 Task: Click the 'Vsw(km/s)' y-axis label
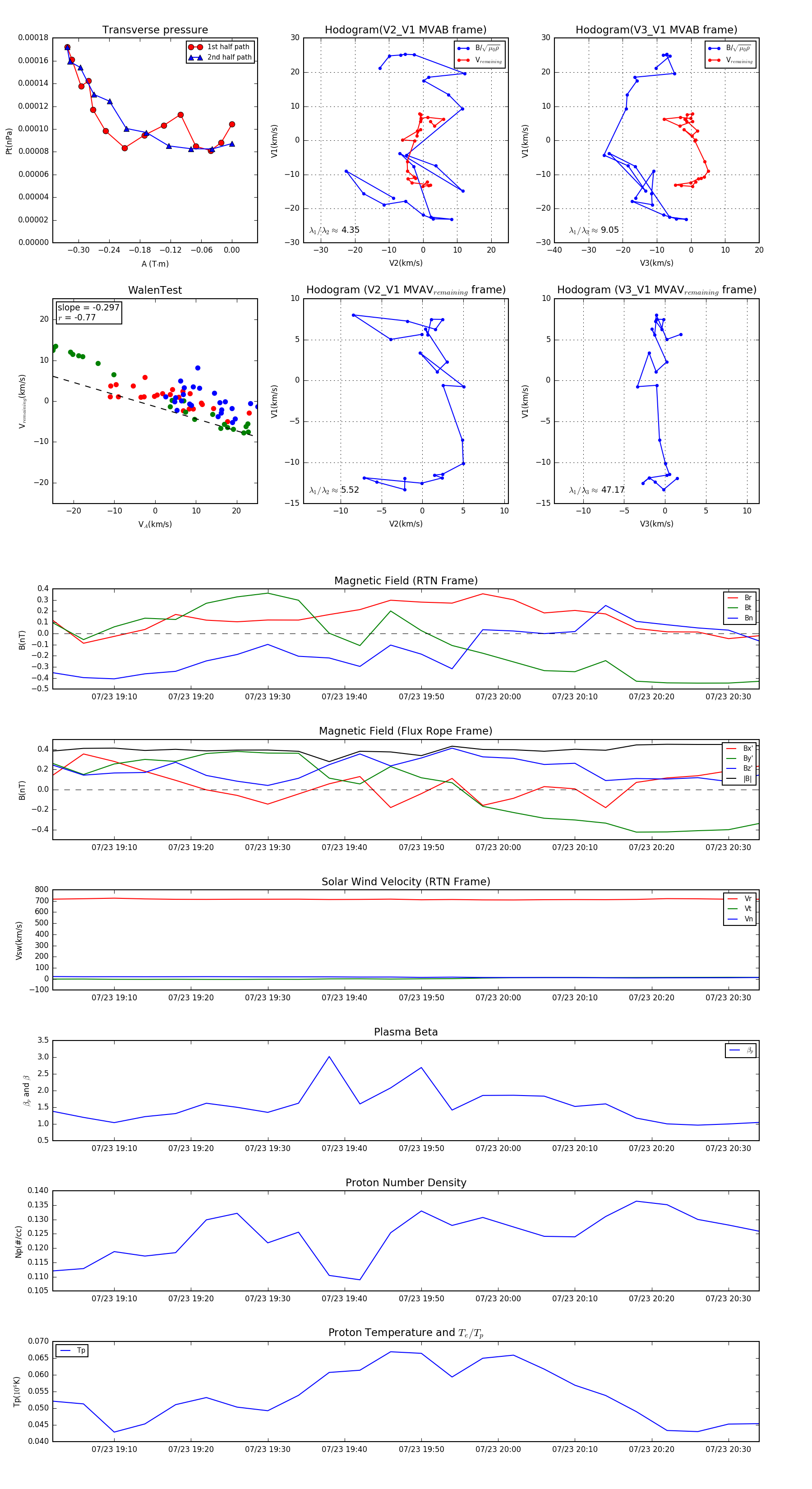pyautogui.click(x=19, y=940)
